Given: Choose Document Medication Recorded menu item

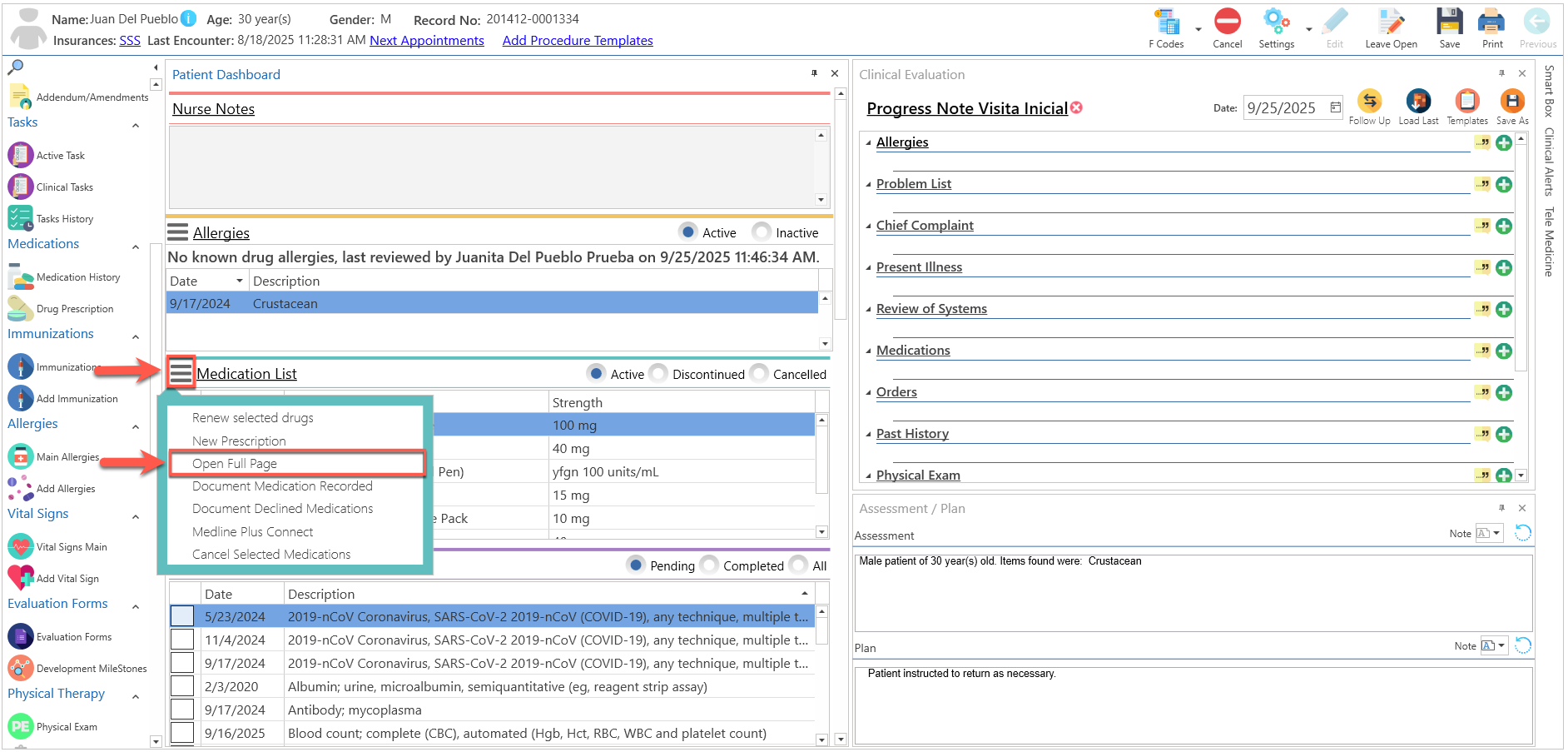Looking at the screenshot, I should tap(282, 486).
